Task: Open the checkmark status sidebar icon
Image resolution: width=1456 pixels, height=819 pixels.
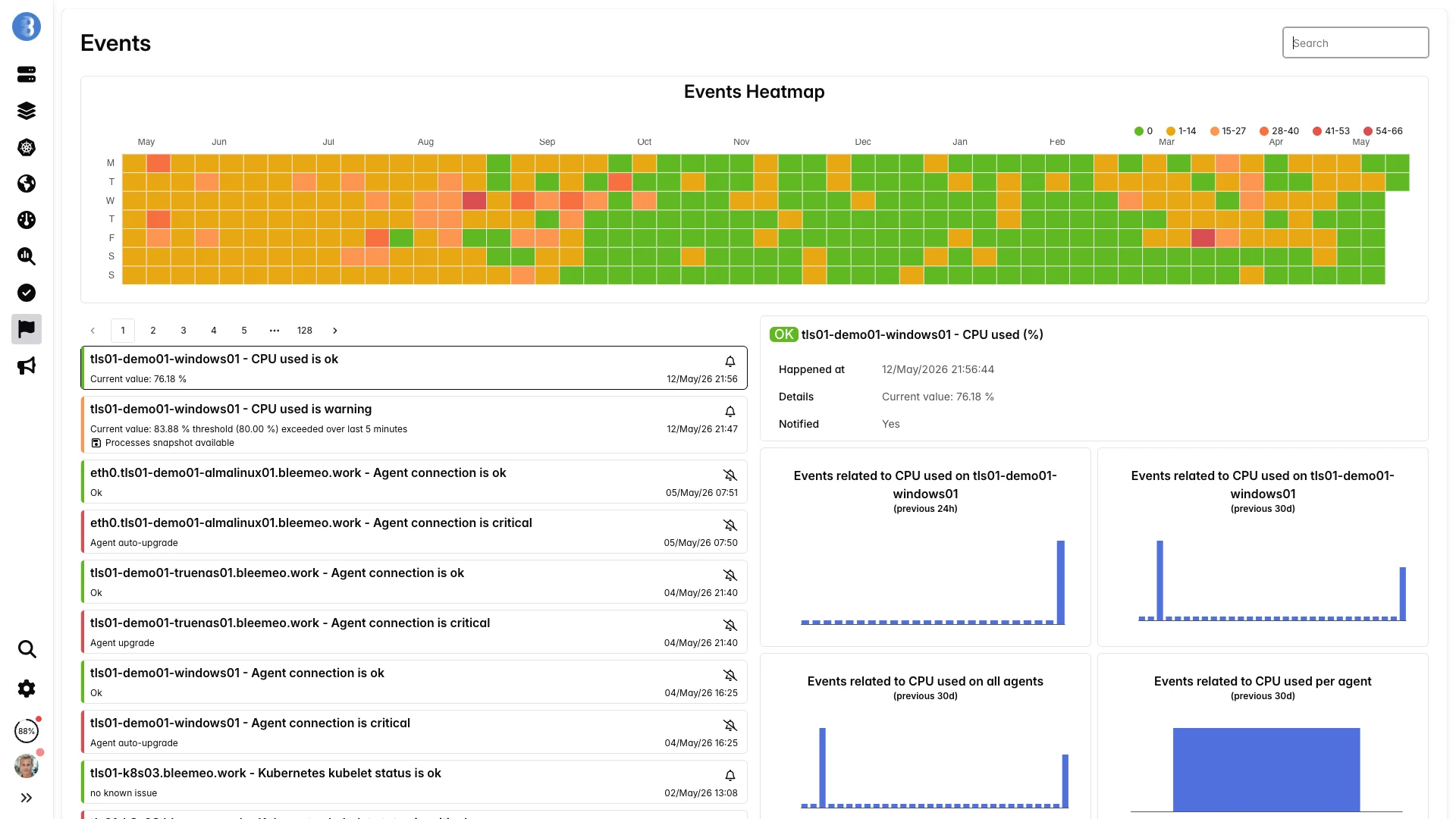Action: click(27, 293)
